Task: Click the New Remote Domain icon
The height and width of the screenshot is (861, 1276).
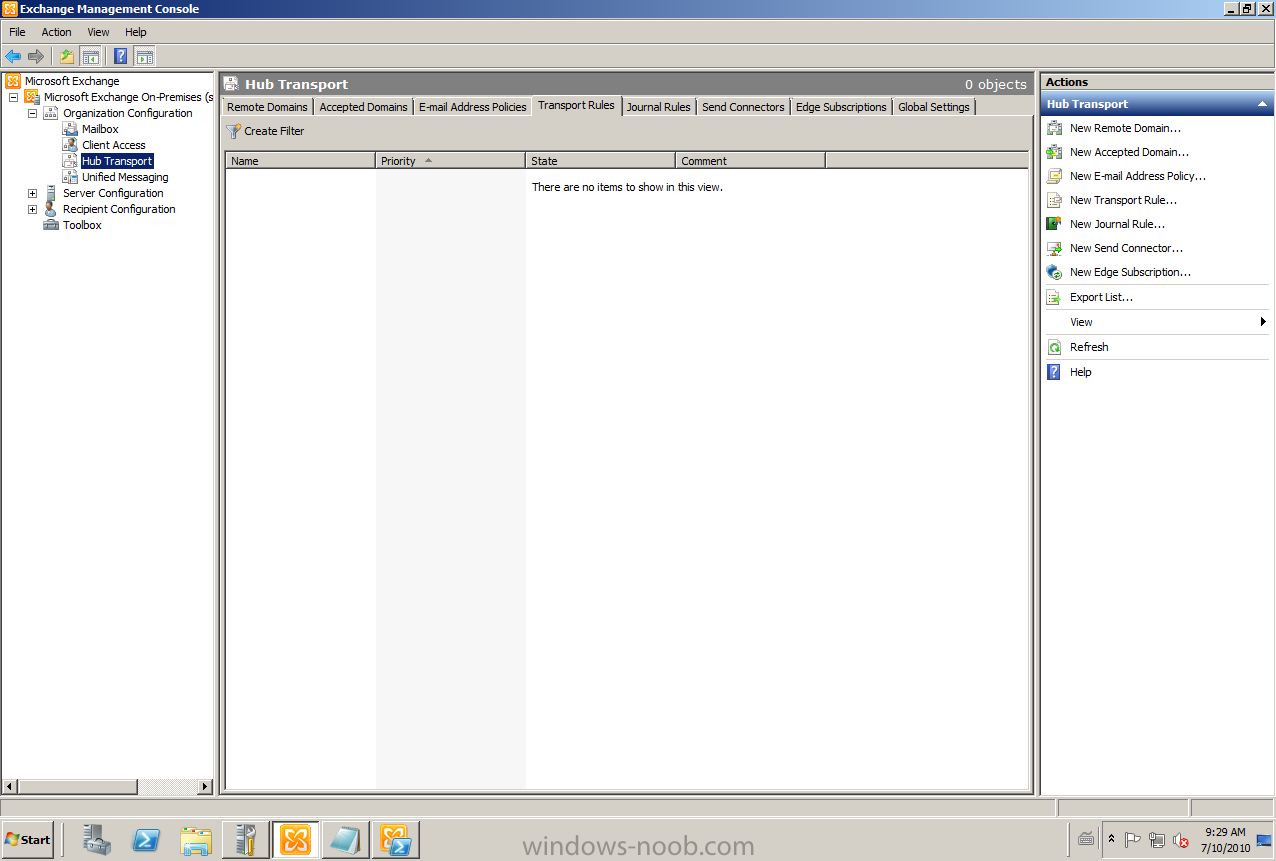Action: pyautogui.click(x=1054, y=128)
